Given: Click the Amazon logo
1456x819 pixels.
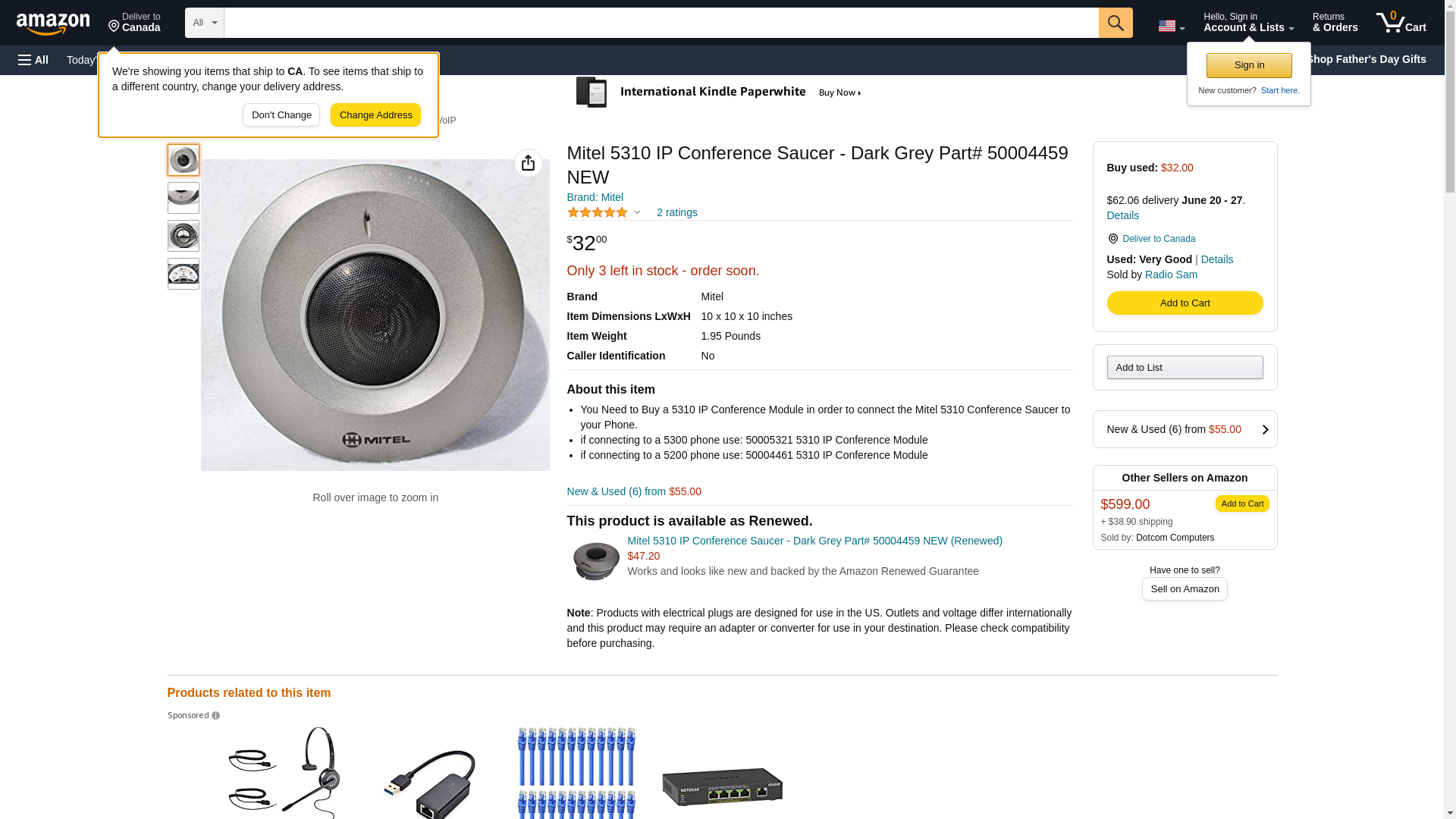Looking at the screenshot, I should (x=53, y=24).
